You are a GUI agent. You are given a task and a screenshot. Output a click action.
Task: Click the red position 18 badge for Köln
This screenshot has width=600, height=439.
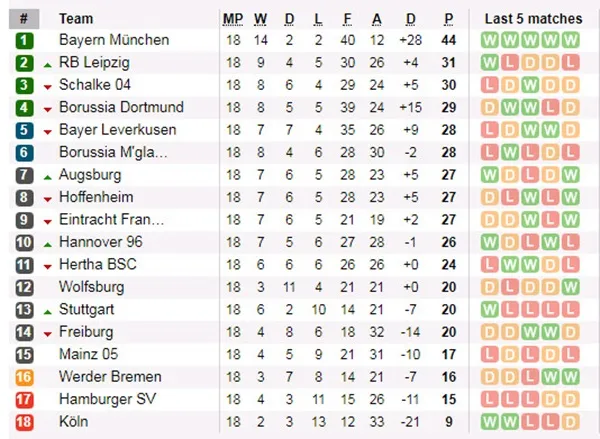click(24, 422)
